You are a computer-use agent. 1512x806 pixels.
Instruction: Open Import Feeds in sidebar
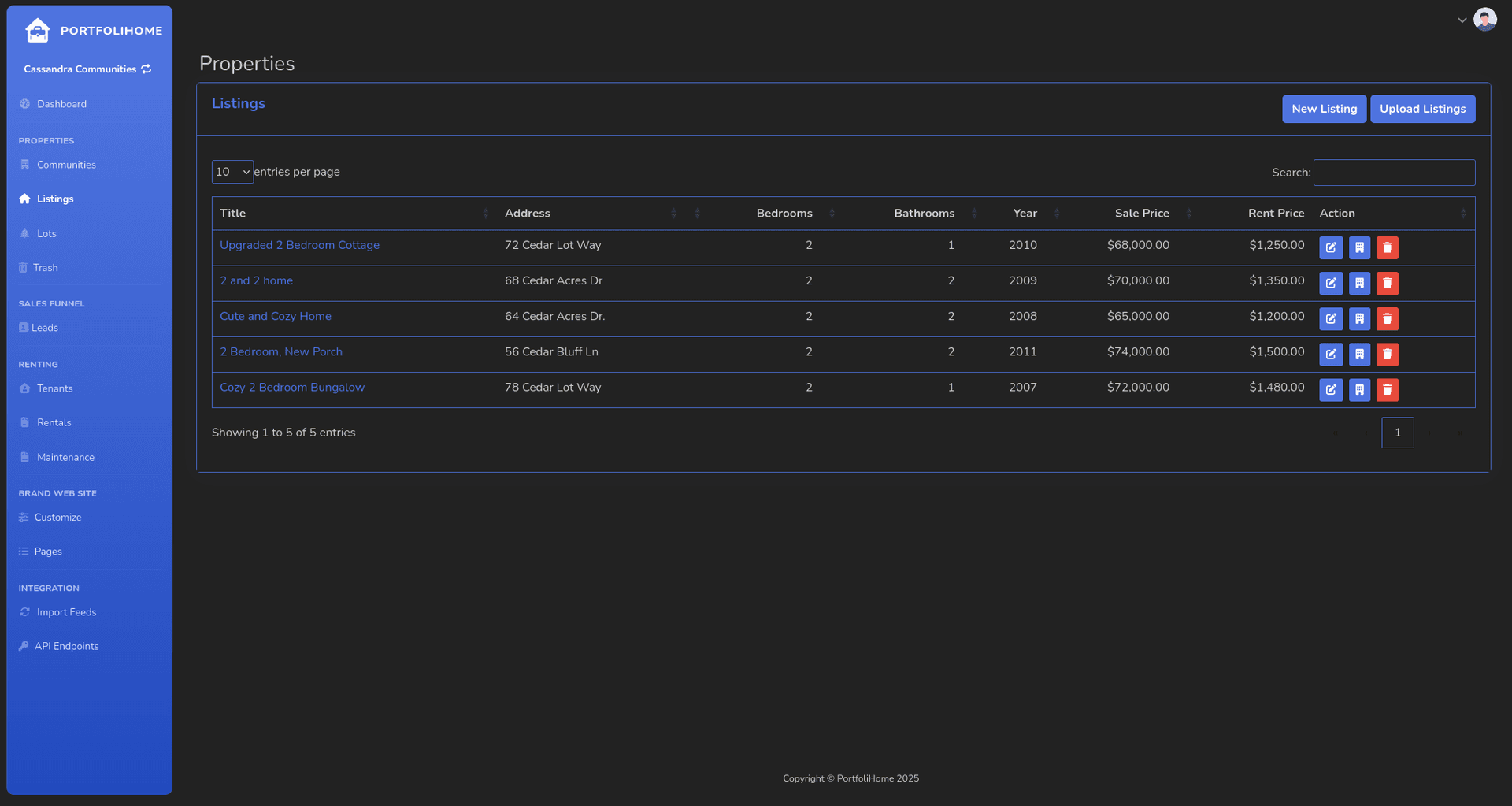point(66,612)
